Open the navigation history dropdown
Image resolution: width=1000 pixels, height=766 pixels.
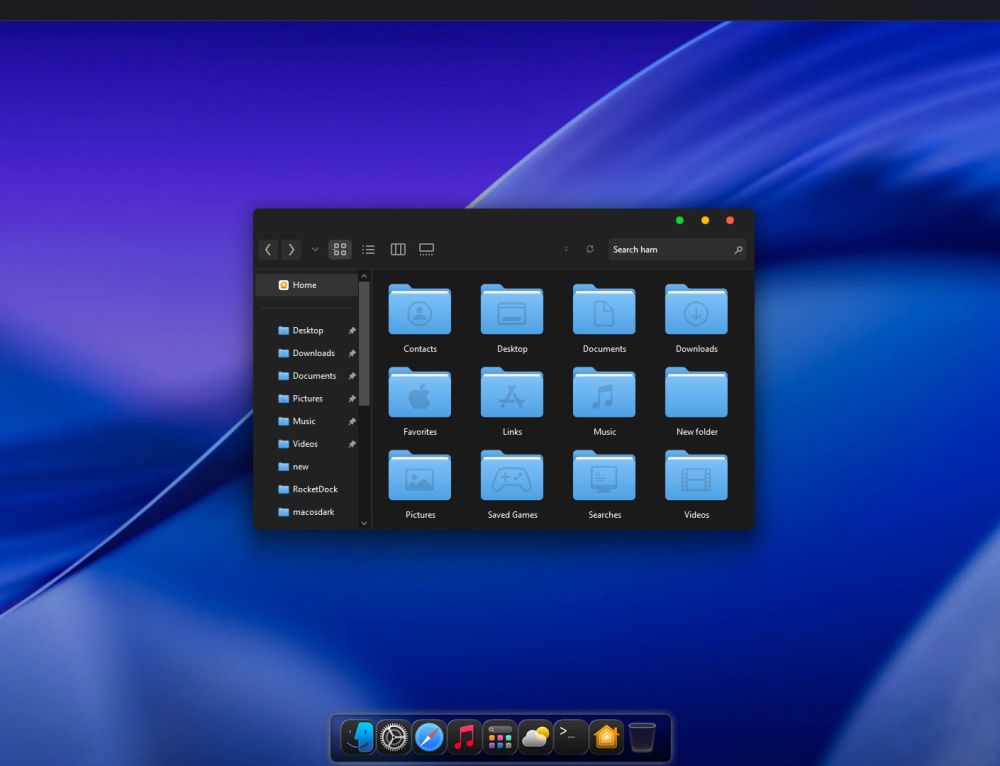(x=314, y=249)
